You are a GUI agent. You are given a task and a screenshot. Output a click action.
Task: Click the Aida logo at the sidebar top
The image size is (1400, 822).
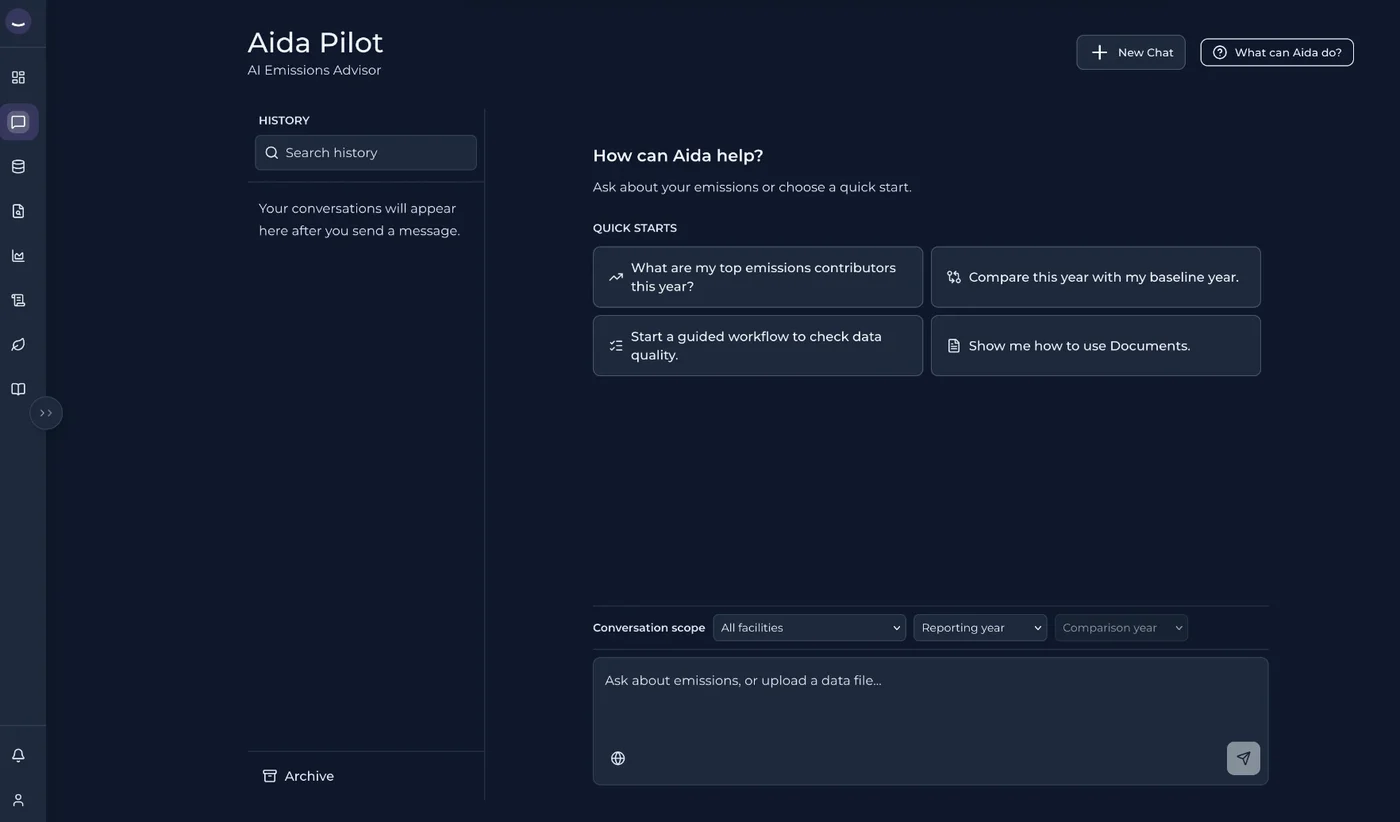(x=18, y=22)
